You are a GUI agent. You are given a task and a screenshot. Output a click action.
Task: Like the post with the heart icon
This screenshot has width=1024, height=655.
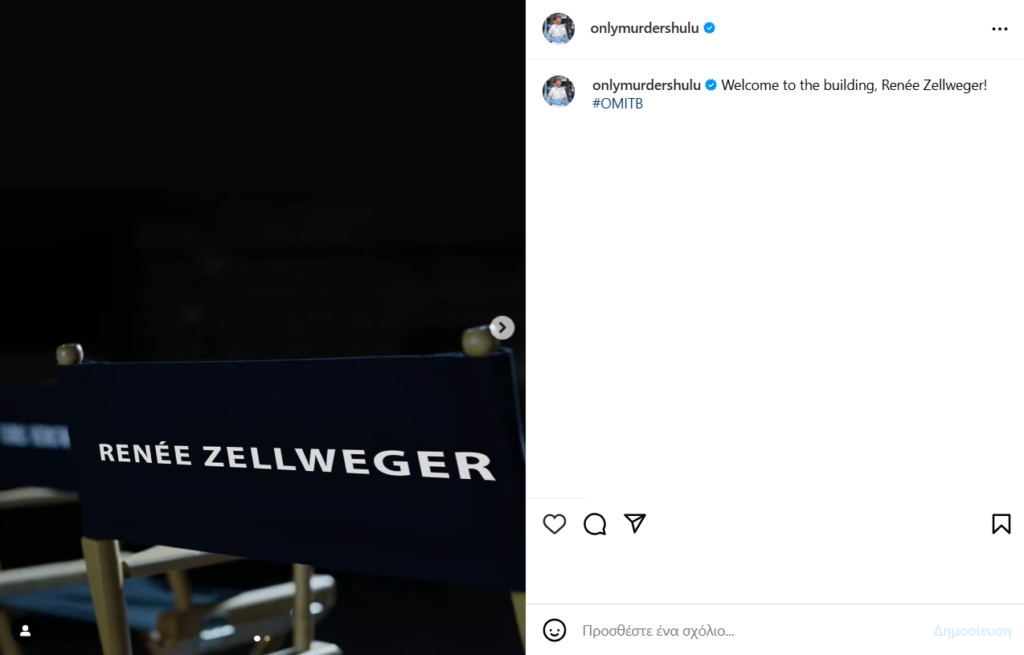point(554,524)
